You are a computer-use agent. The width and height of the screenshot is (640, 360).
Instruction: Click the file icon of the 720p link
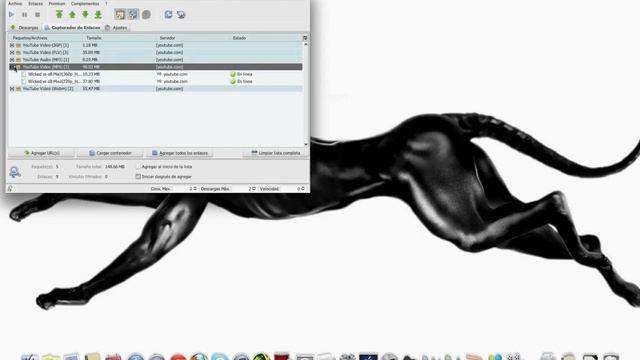[24, 81]
